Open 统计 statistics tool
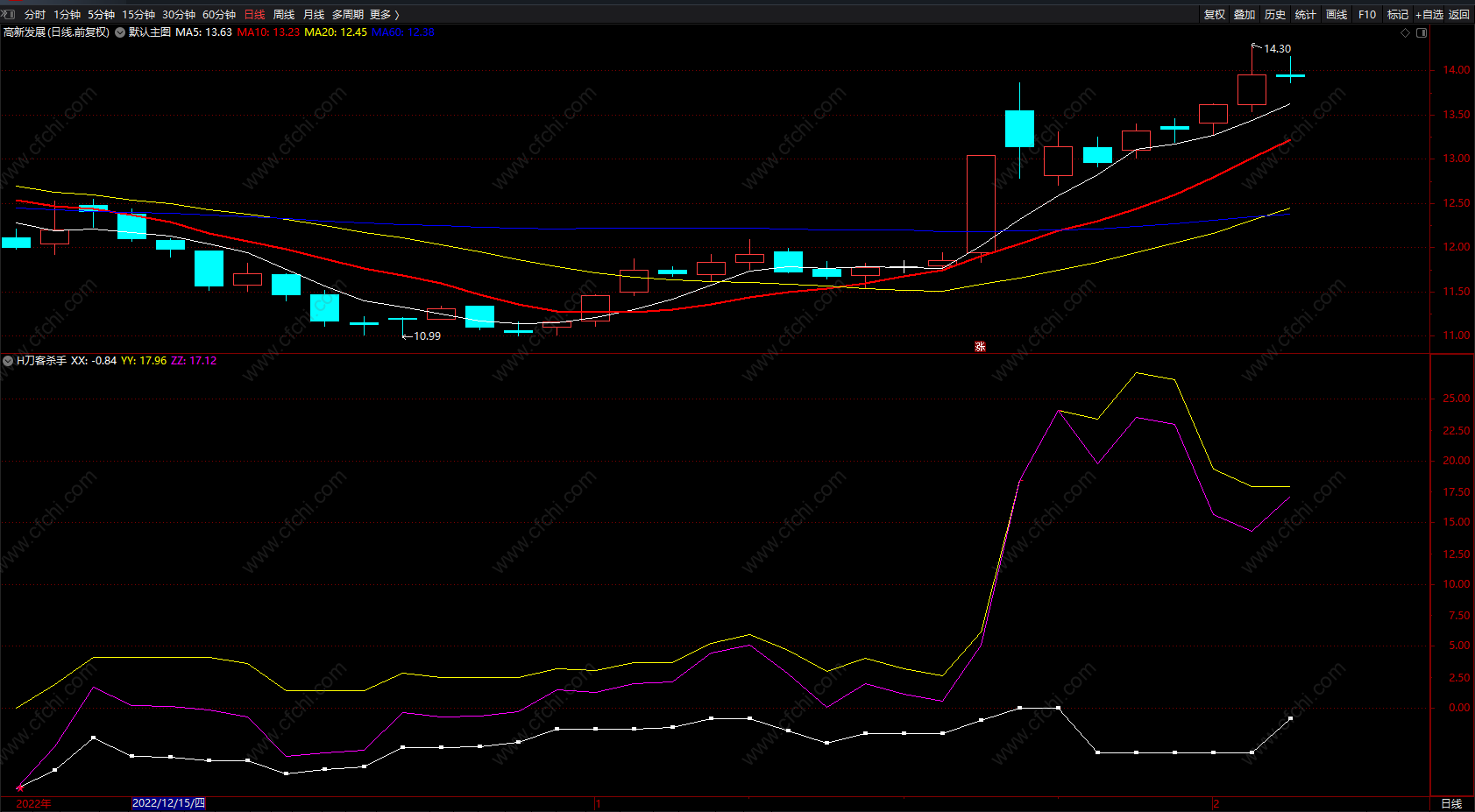Image resolution: width=1475 pixels, height=812 pixels. (1306, 15)
